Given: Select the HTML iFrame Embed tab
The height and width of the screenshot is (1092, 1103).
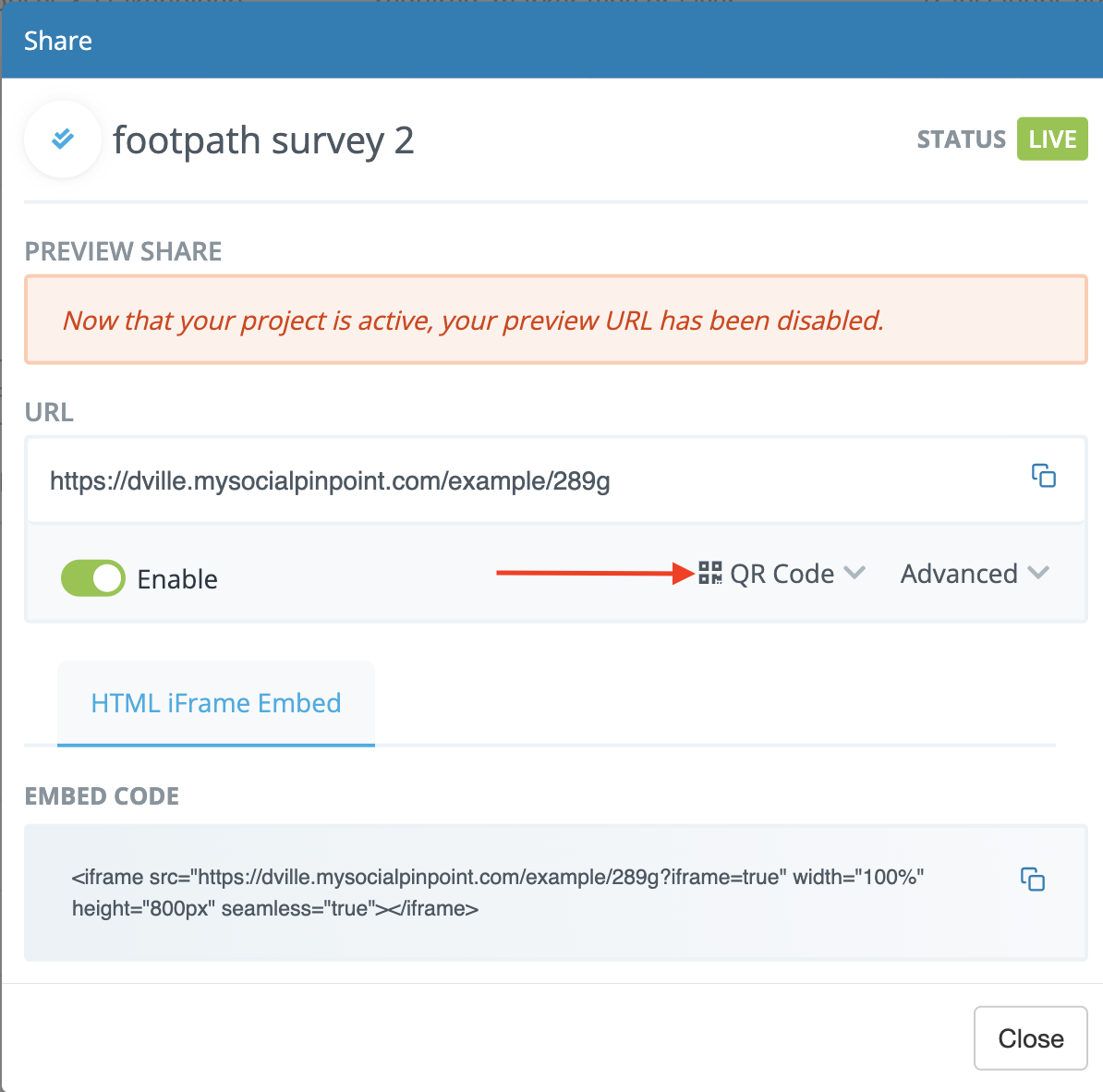Looking at the screenshot, I should pyautogui.click(x=216, y=703).
